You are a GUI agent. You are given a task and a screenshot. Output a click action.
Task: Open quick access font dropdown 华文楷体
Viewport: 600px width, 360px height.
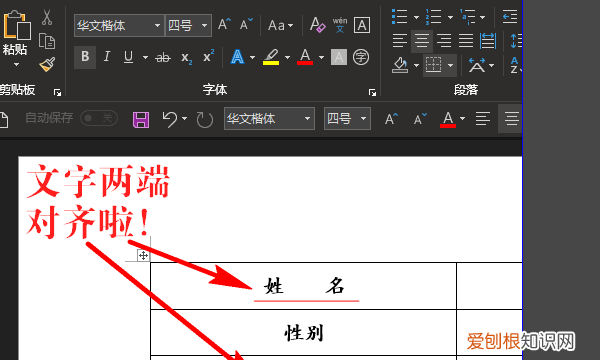click(x=307, y=119)
